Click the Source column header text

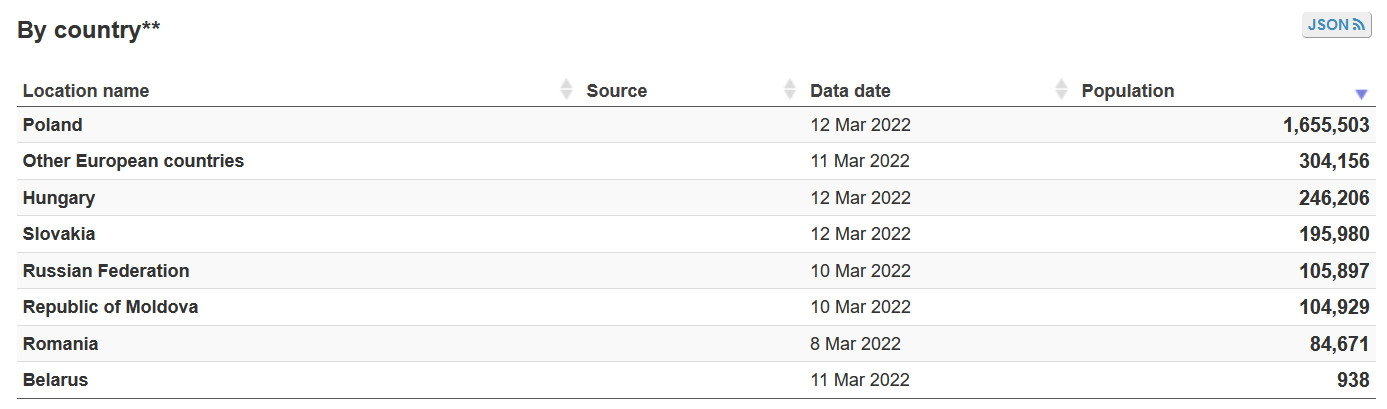[616, 91]
